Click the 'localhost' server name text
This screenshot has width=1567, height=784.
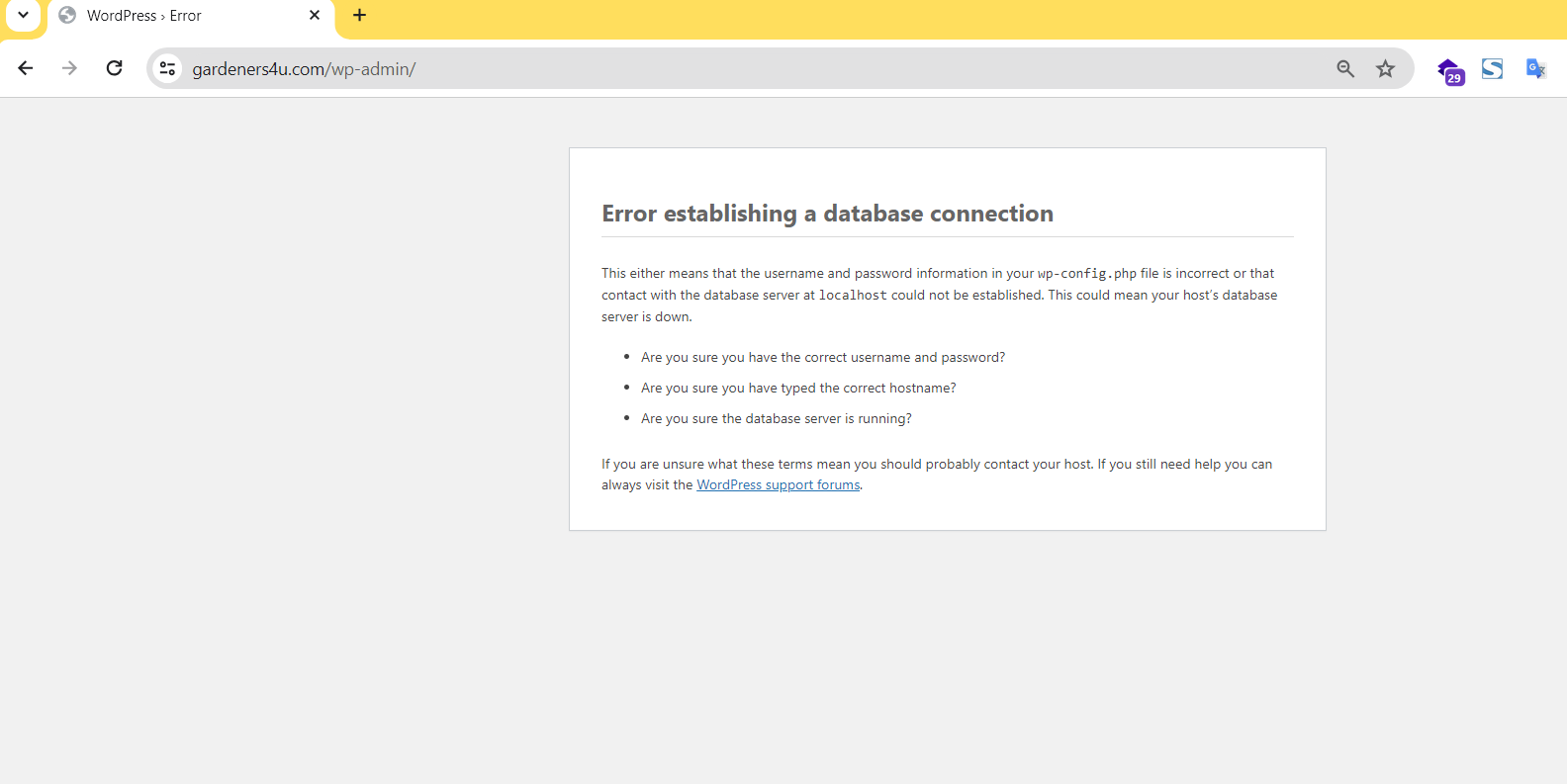point(853,296)
